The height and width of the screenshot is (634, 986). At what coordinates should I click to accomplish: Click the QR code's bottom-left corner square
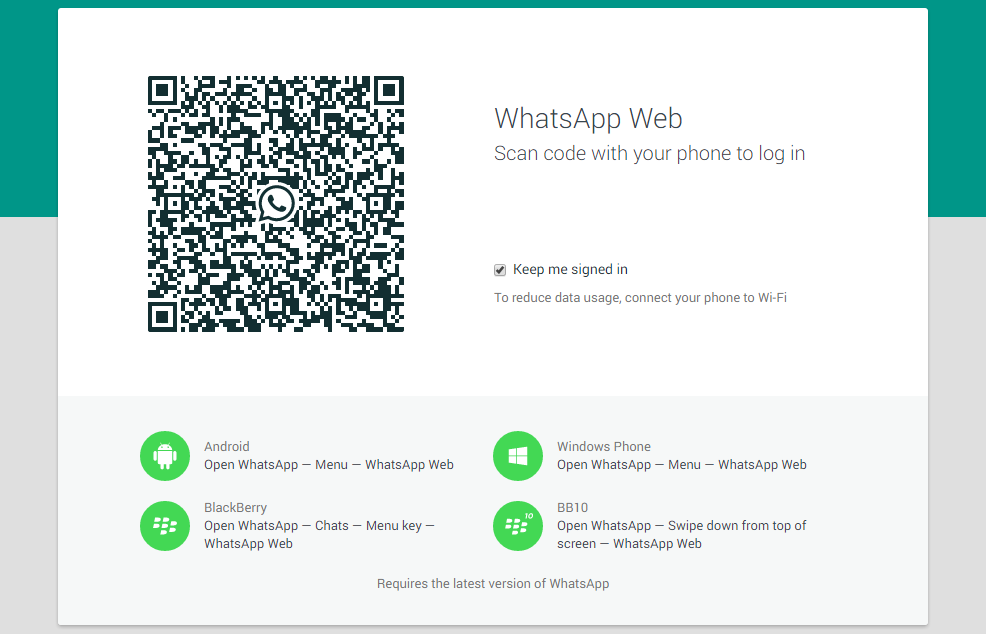pyautogui.click(x=164, y=315)
